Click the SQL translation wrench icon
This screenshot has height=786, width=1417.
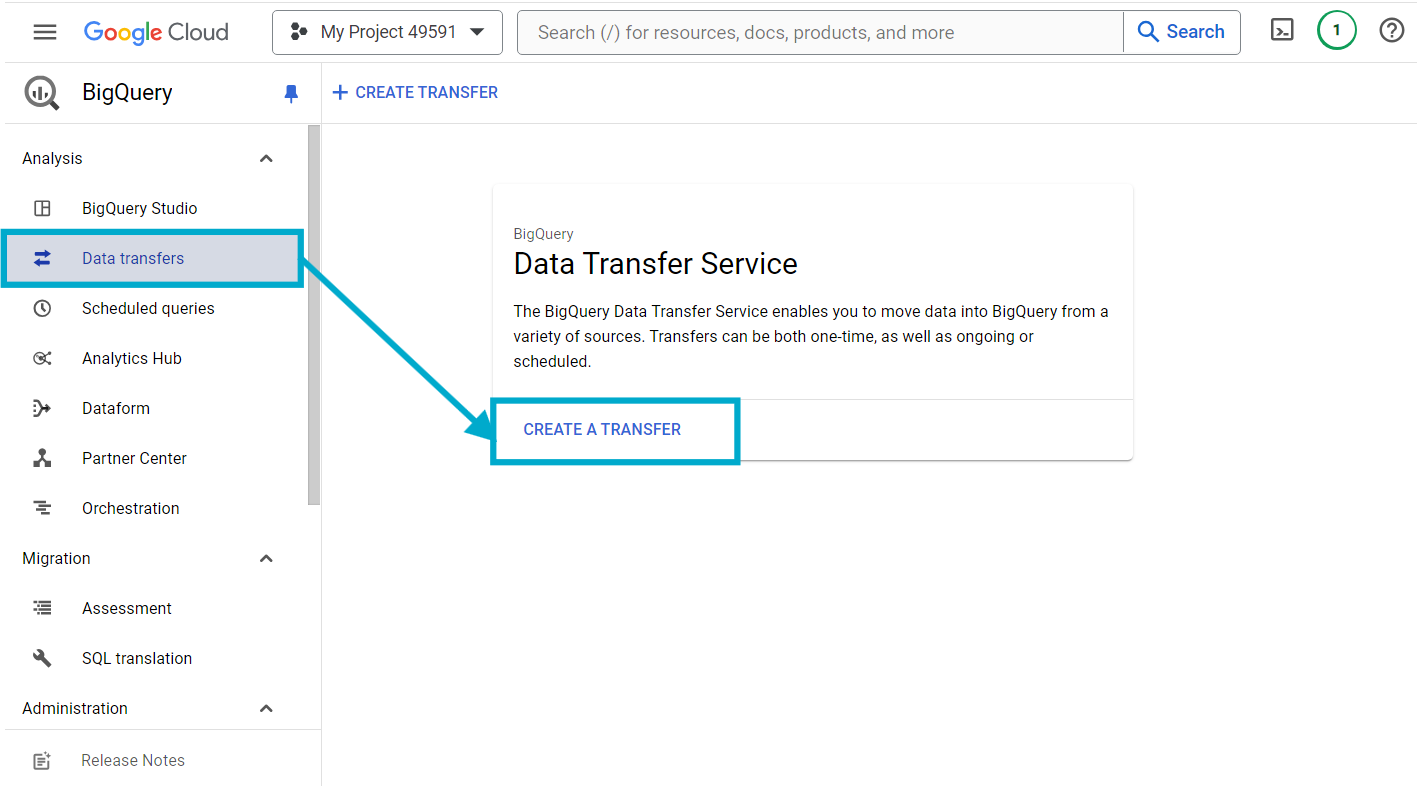tap(42, 658)
